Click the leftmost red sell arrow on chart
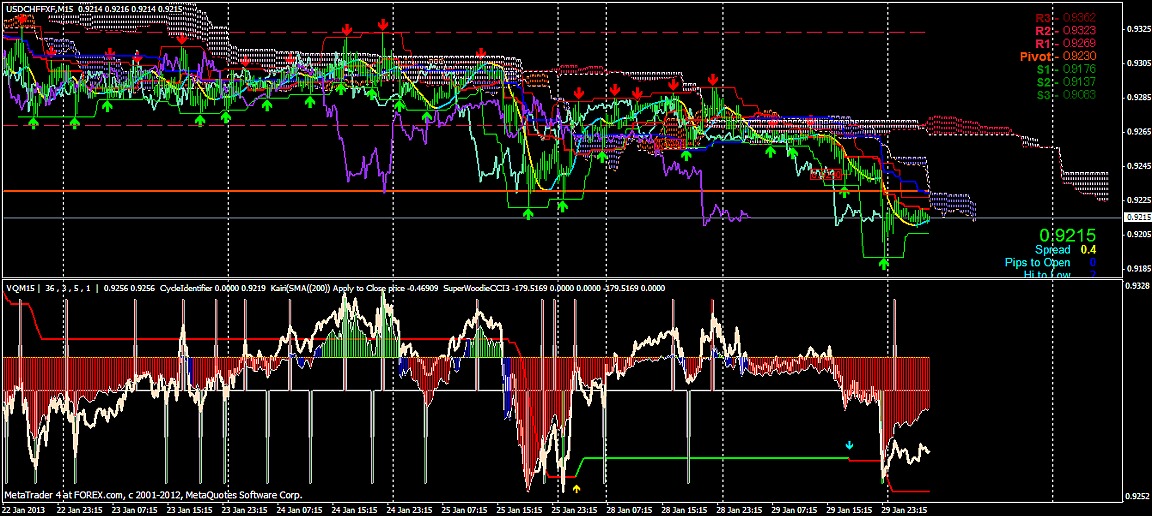The image size is (1152, 516). point(22,19)
